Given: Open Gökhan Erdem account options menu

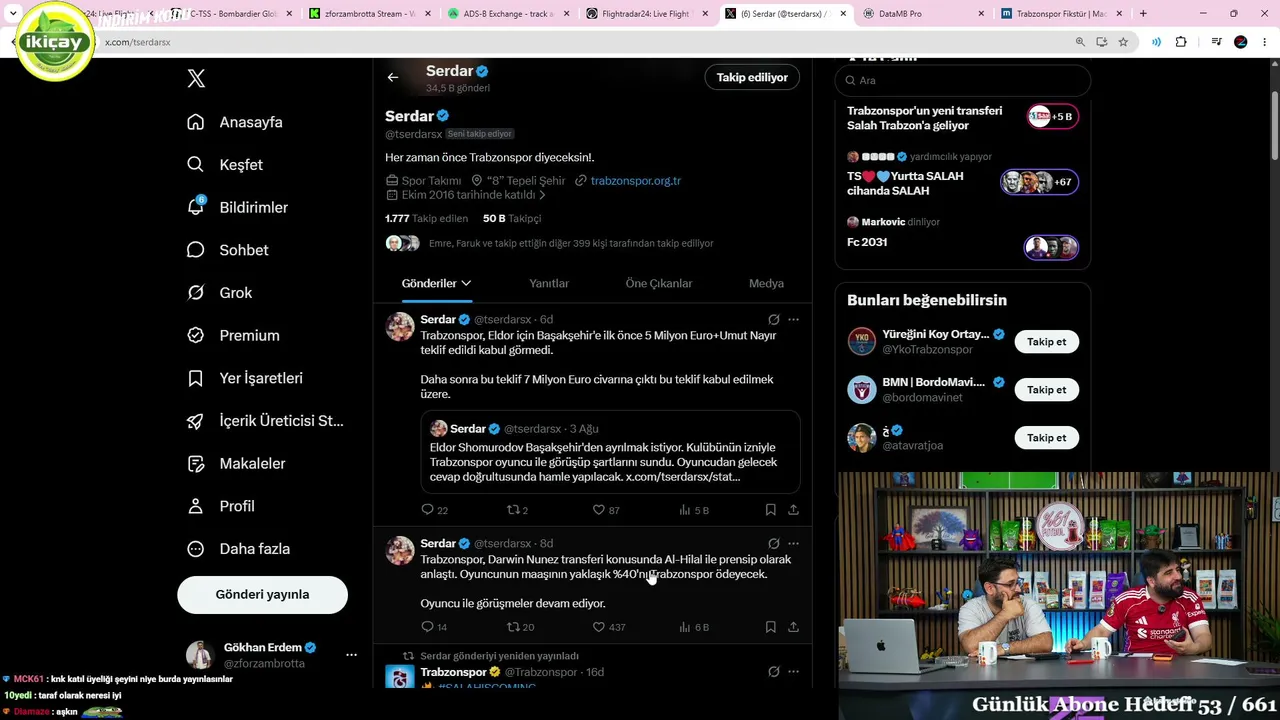Looking at the screenshot, I should click(x=351, y=655).
